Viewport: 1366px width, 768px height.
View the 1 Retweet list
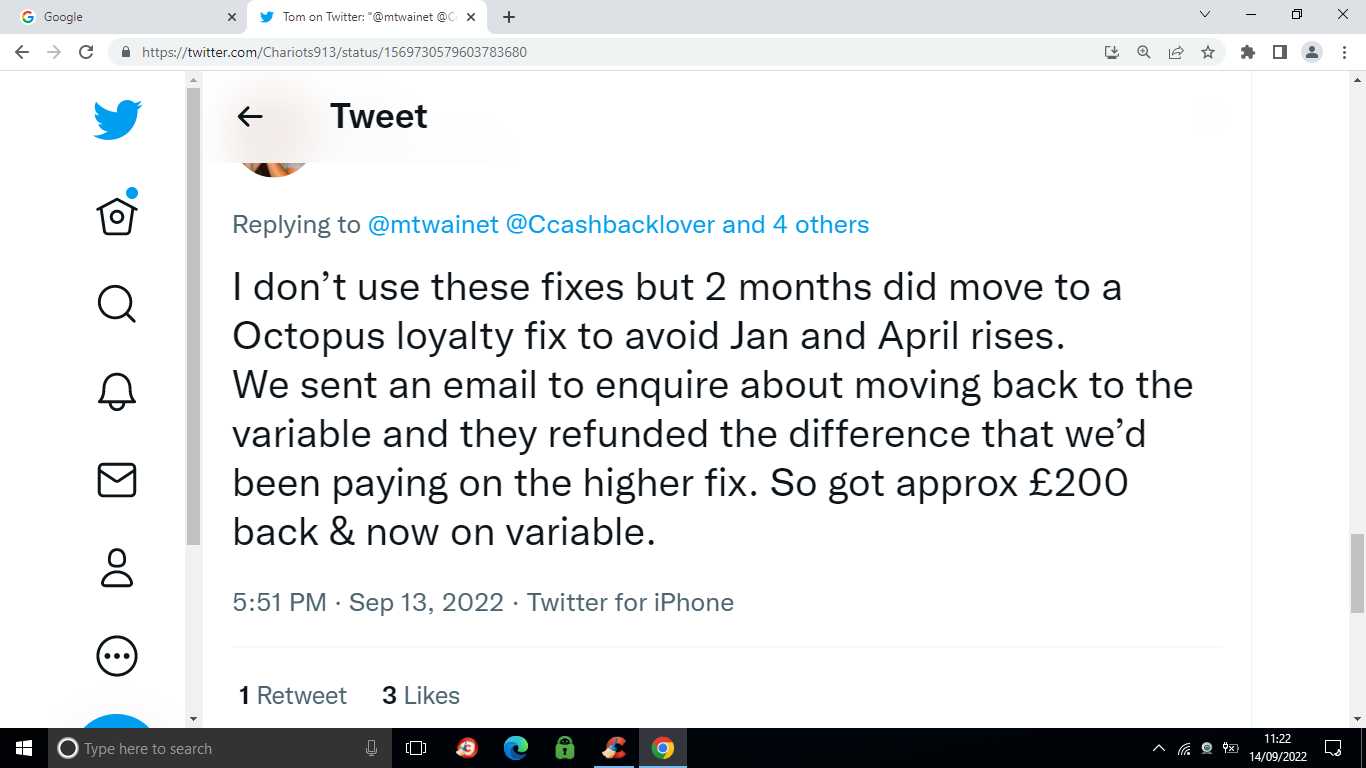click(x=293, y=695)
